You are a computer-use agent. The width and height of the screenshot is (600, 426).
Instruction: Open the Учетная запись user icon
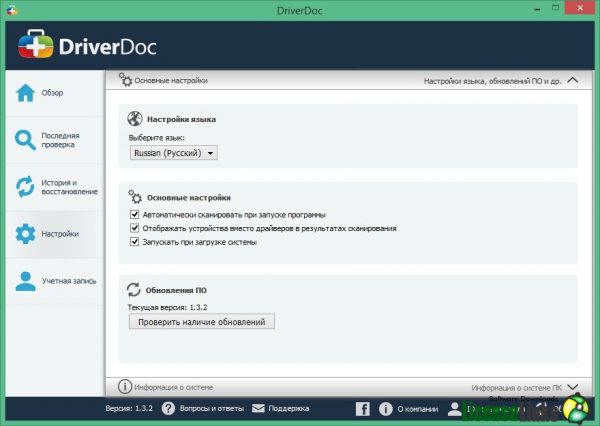(26, 281)
